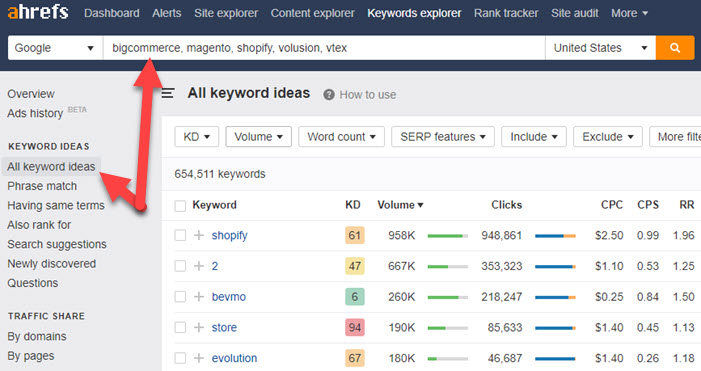This screenshot has width=701, height=371.
Task: Open Site explorer in top navigation
Action: (x=226, y=13)
